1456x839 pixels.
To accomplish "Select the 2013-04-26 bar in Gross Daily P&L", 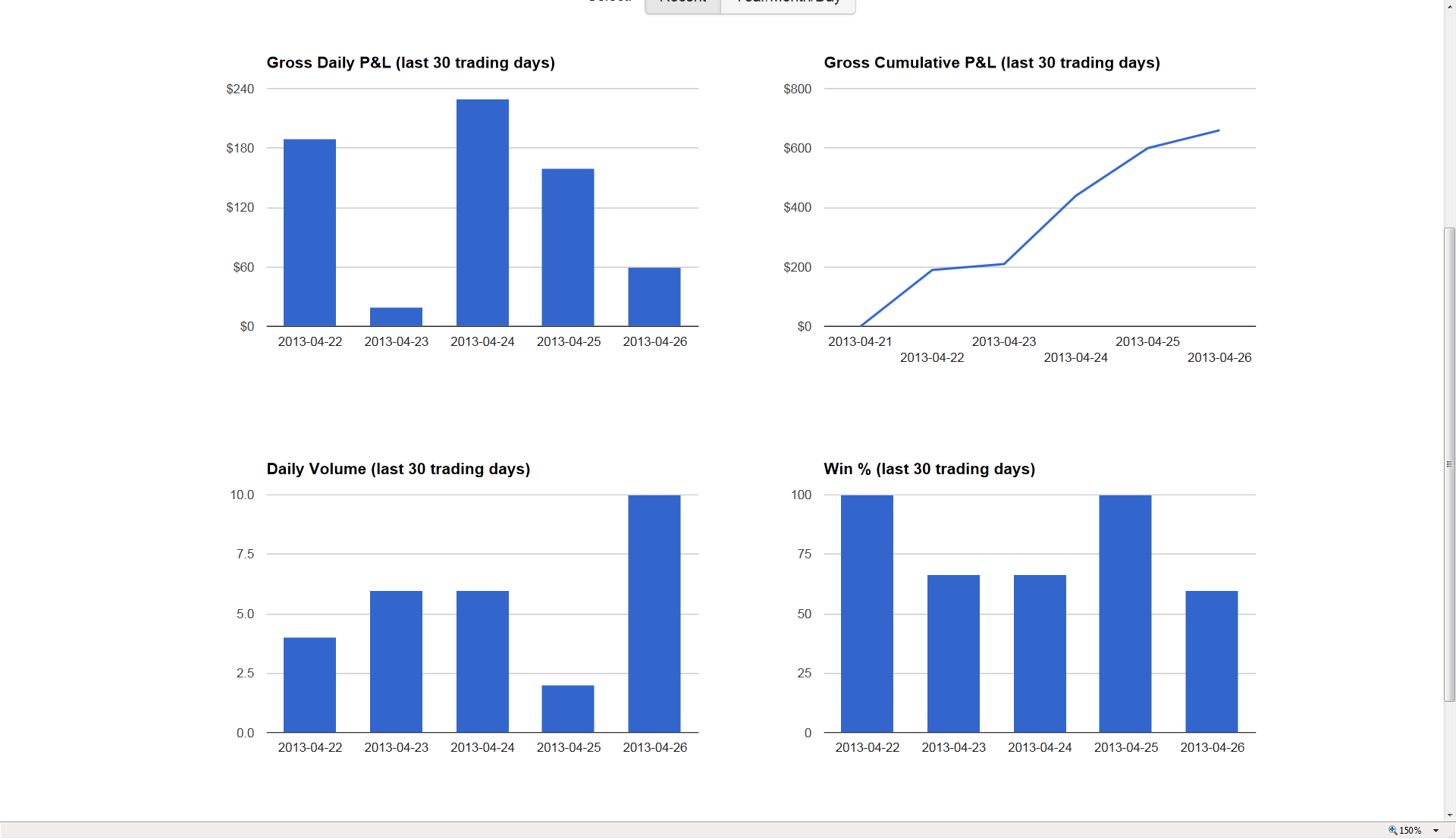I will 654,297.
